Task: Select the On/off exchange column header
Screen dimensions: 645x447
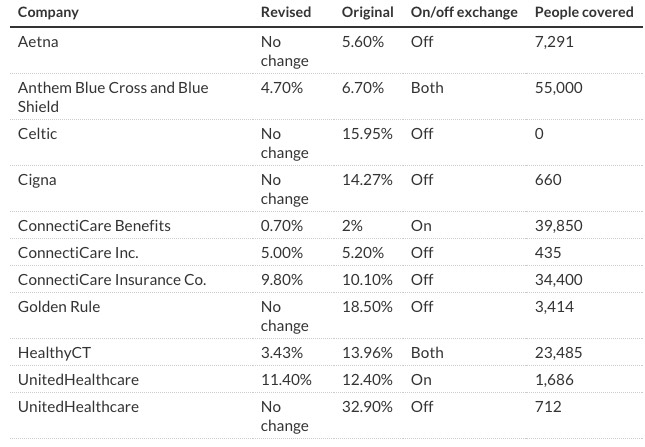Action: coord(464,12)
